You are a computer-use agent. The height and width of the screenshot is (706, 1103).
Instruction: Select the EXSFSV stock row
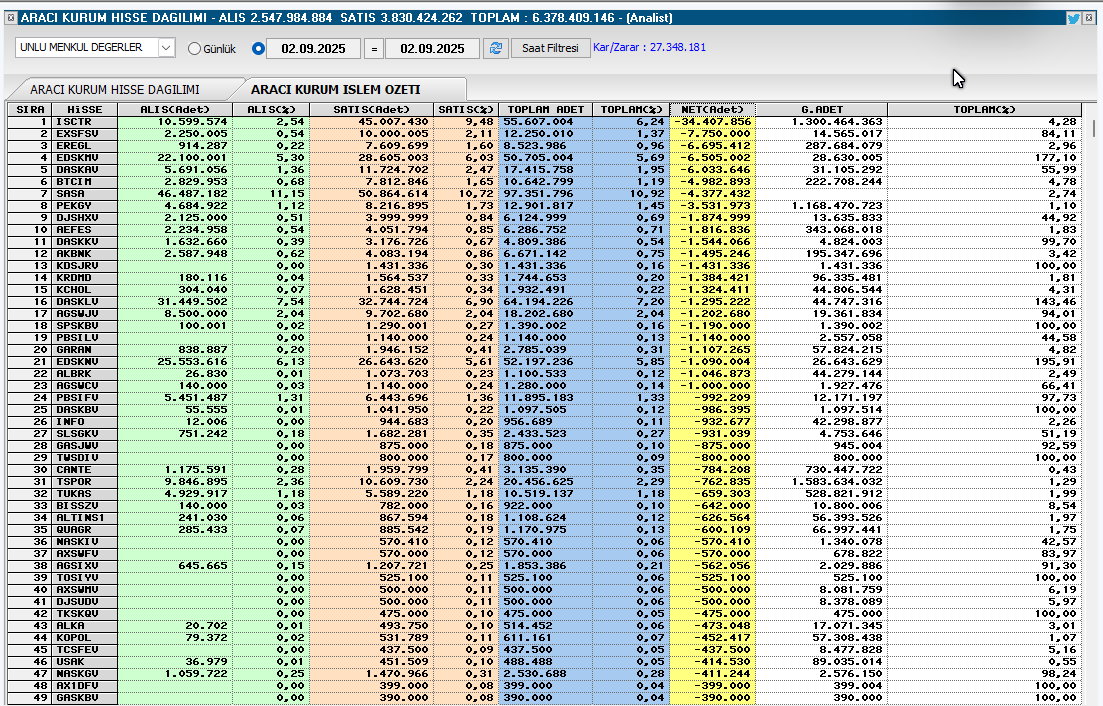(544, 134)
